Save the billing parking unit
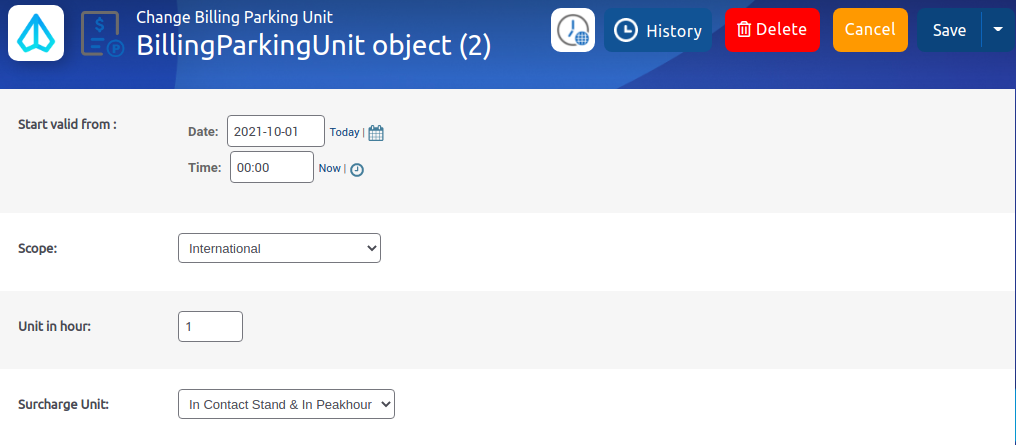1016x445 pixels. pyautogui.click(x=949, y=30)
